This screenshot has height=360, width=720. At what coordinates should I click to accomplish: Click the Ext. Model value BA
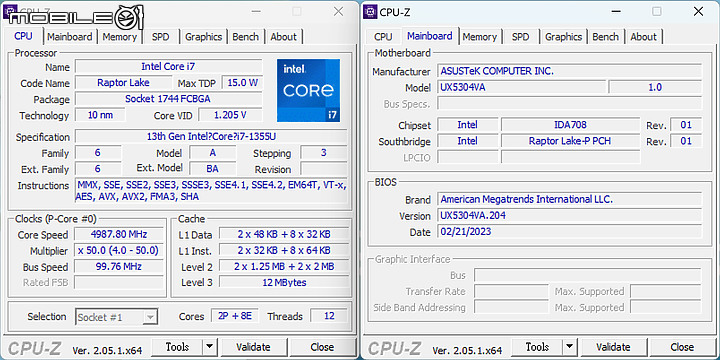coord(212,169)
